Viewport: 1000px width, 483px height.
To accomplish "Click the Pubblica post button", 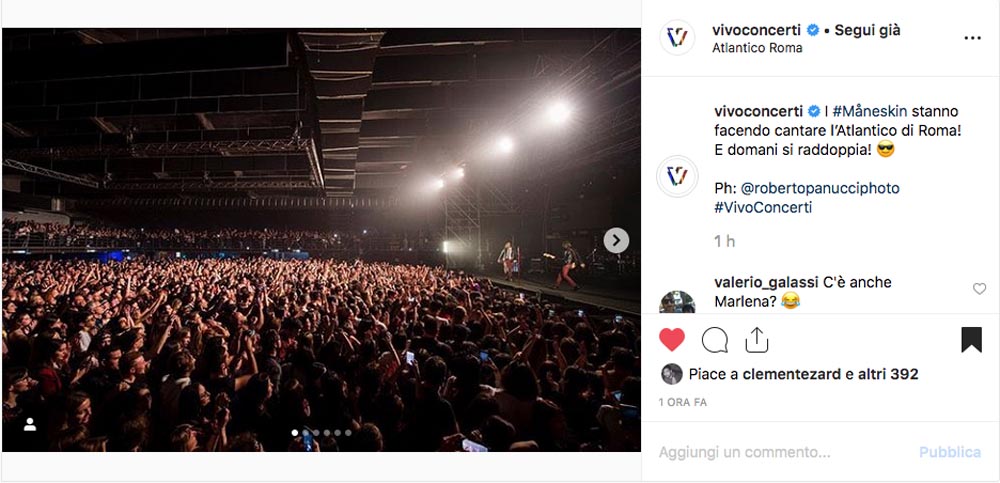I will click(x=950, y=452).
